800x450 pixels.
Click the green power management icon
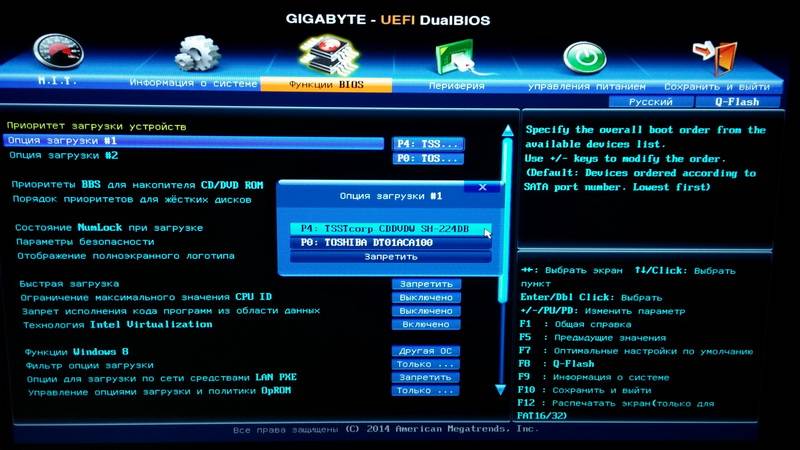[x=585, y=58]
